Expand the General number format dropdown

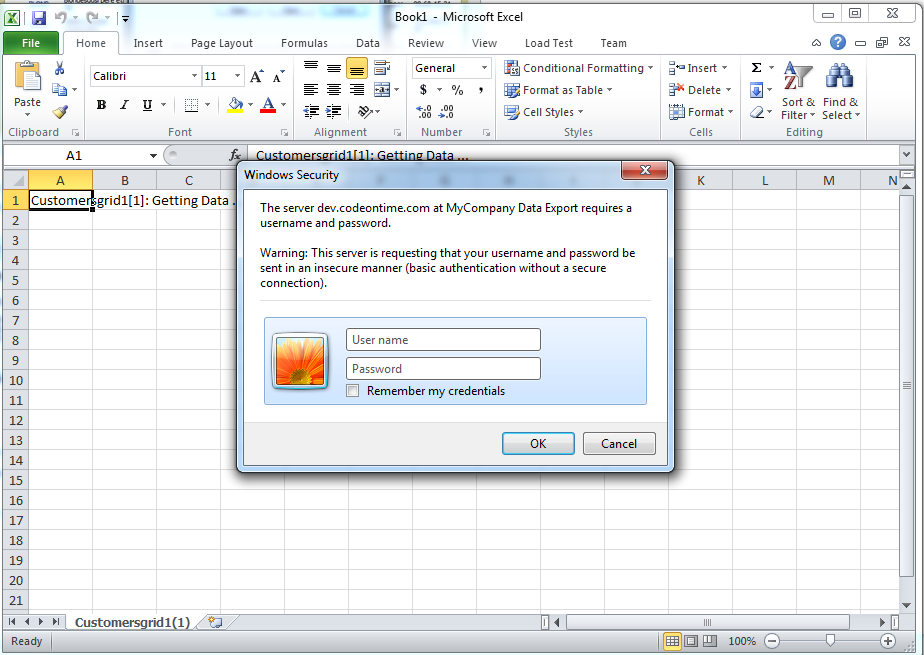(x=484, y=68)
